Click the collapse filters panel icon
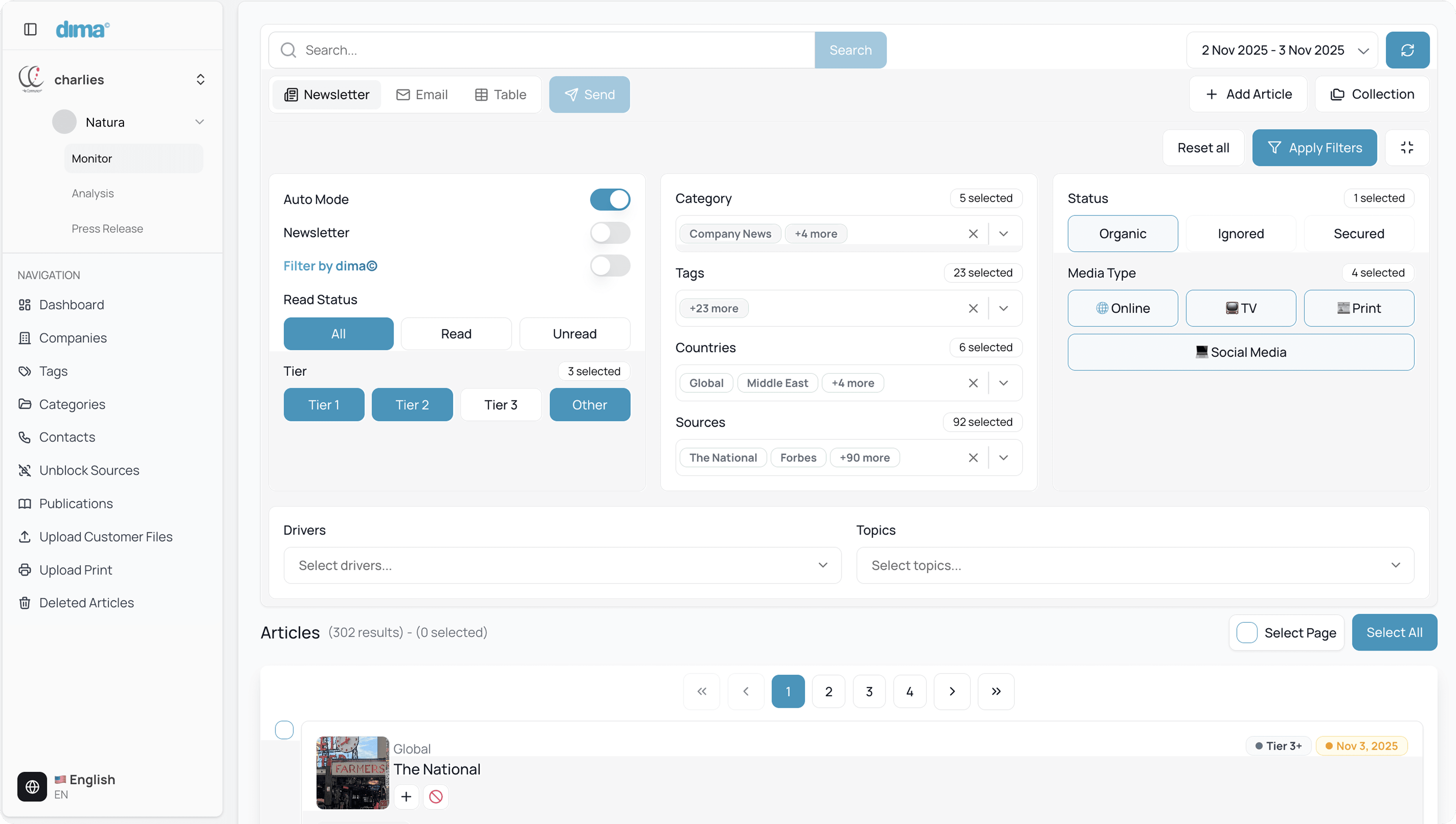Image resolution: width=1456 pixels, height=824 pixels. pos(1407,148)
